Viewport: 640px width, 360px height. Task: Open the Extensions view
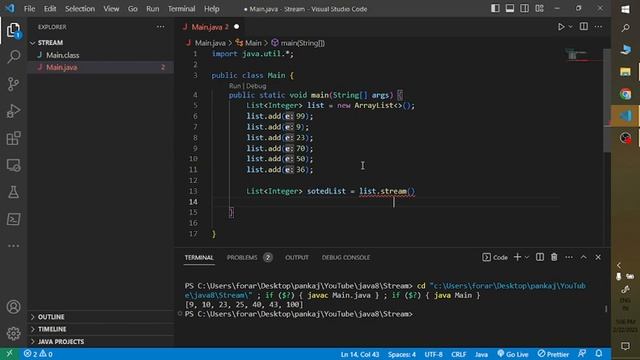click(x=13, y=138)
